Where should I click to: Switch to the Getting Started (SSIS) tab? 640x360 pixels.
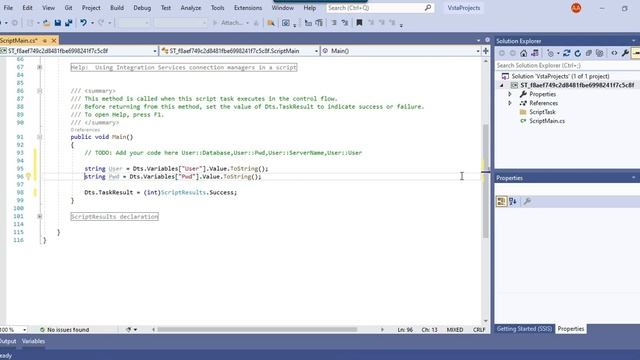coord(524,329)
